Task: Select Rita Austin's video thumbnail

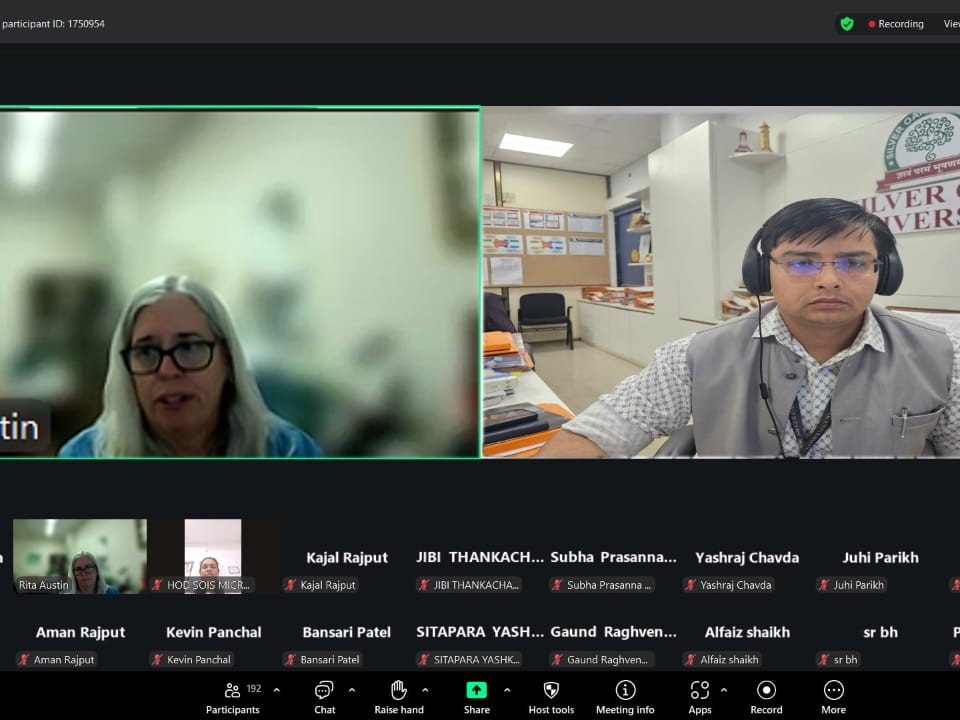Action: (x=80, y=556)
